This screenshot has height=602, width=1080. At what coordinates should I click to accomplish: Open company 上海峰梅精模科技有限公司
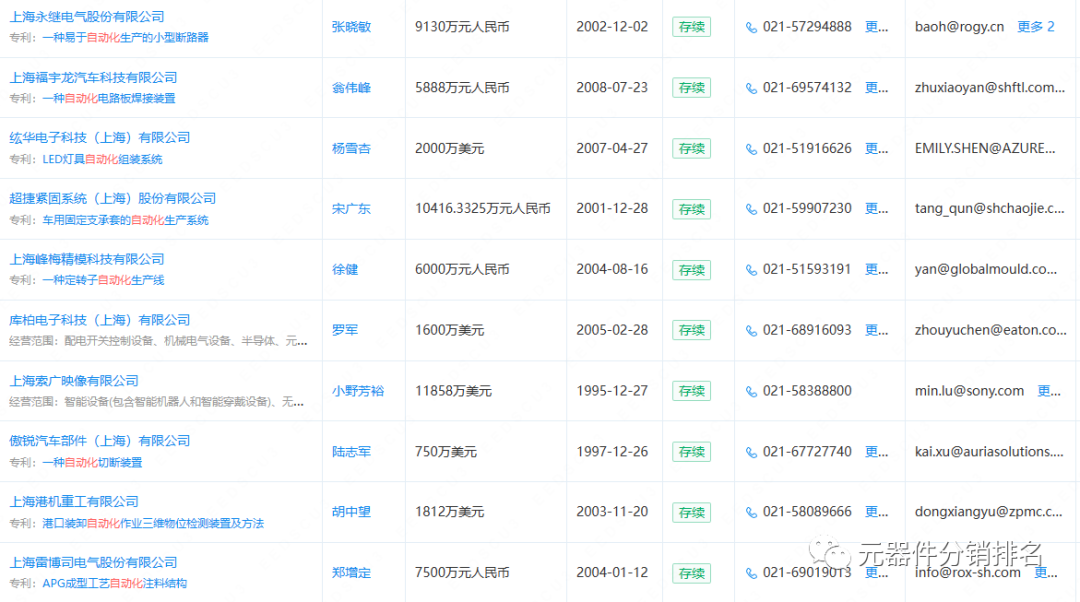(x=87, y=259)
